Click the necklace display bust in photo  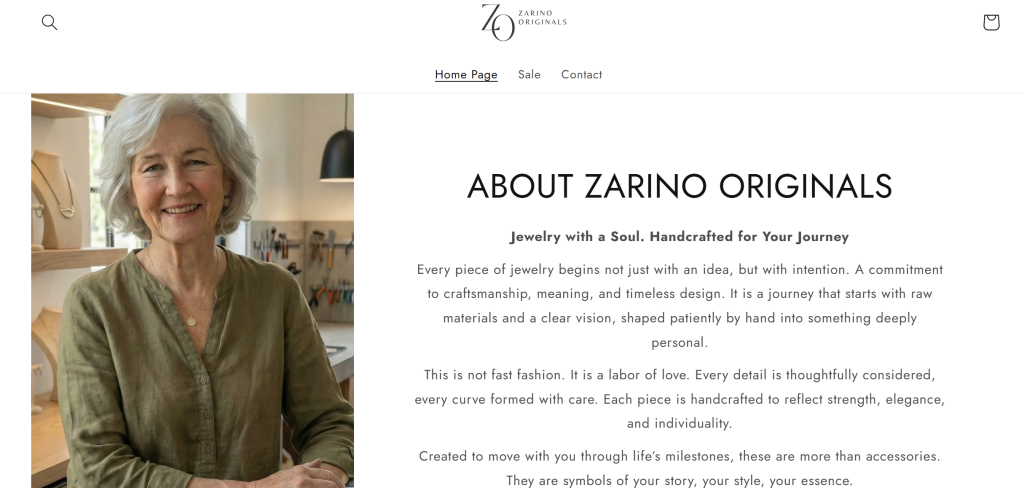coord(50,185)
